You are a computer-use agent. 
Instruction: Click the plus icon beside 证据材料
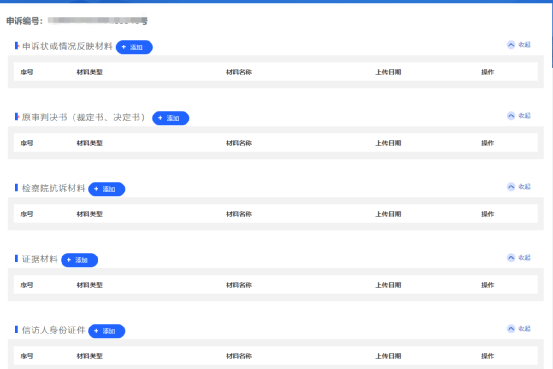point(69,260)
